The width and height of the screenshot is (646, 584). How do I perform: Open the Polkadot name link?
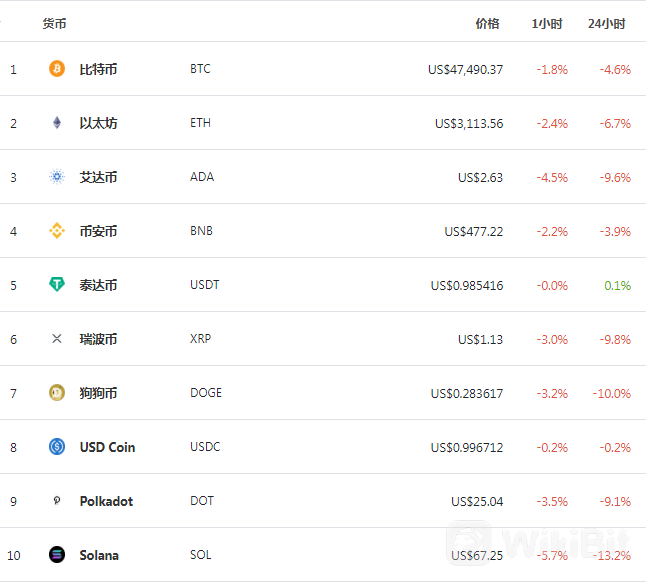pos(106,501)
